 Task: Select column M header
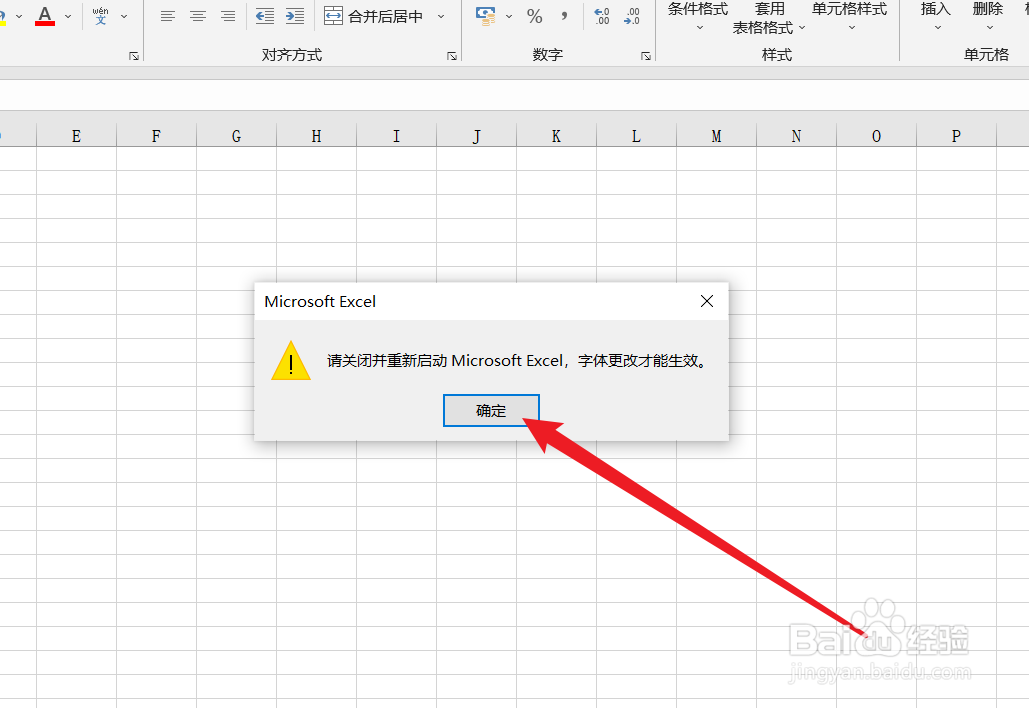tap(717, 136)
